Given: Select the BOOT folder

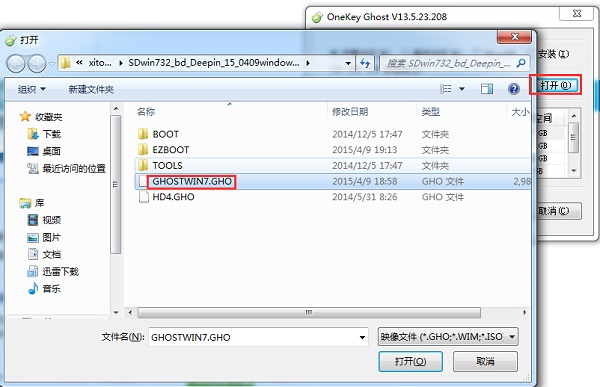Looking at the screenshot, I should tap(166, 134).
